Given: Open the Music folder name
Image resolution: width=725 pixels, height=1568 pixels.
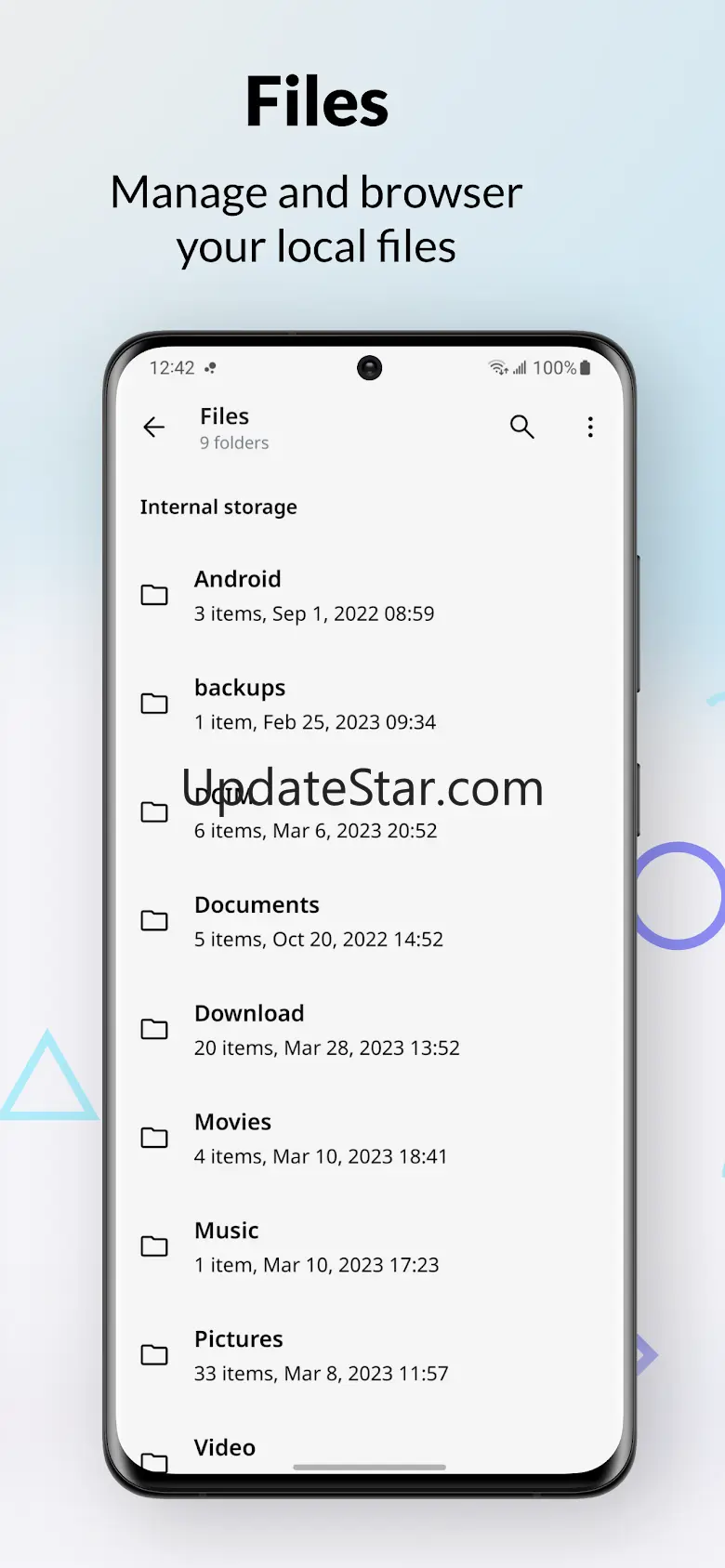Looking at the screenshot, I should [227, 1231].
